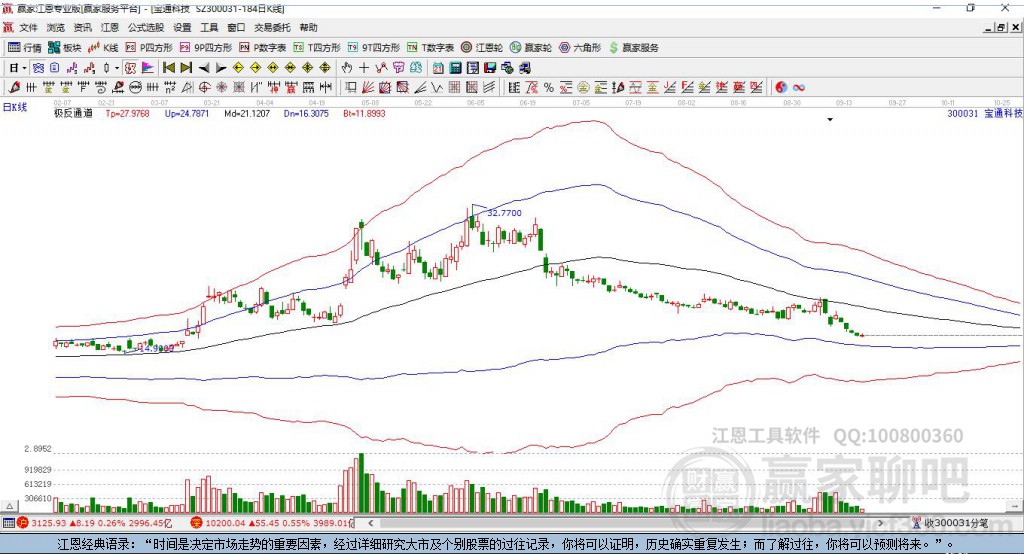1024x554 pixels.
Task: Switch to K线 chart view
Action: pos(103,48)
